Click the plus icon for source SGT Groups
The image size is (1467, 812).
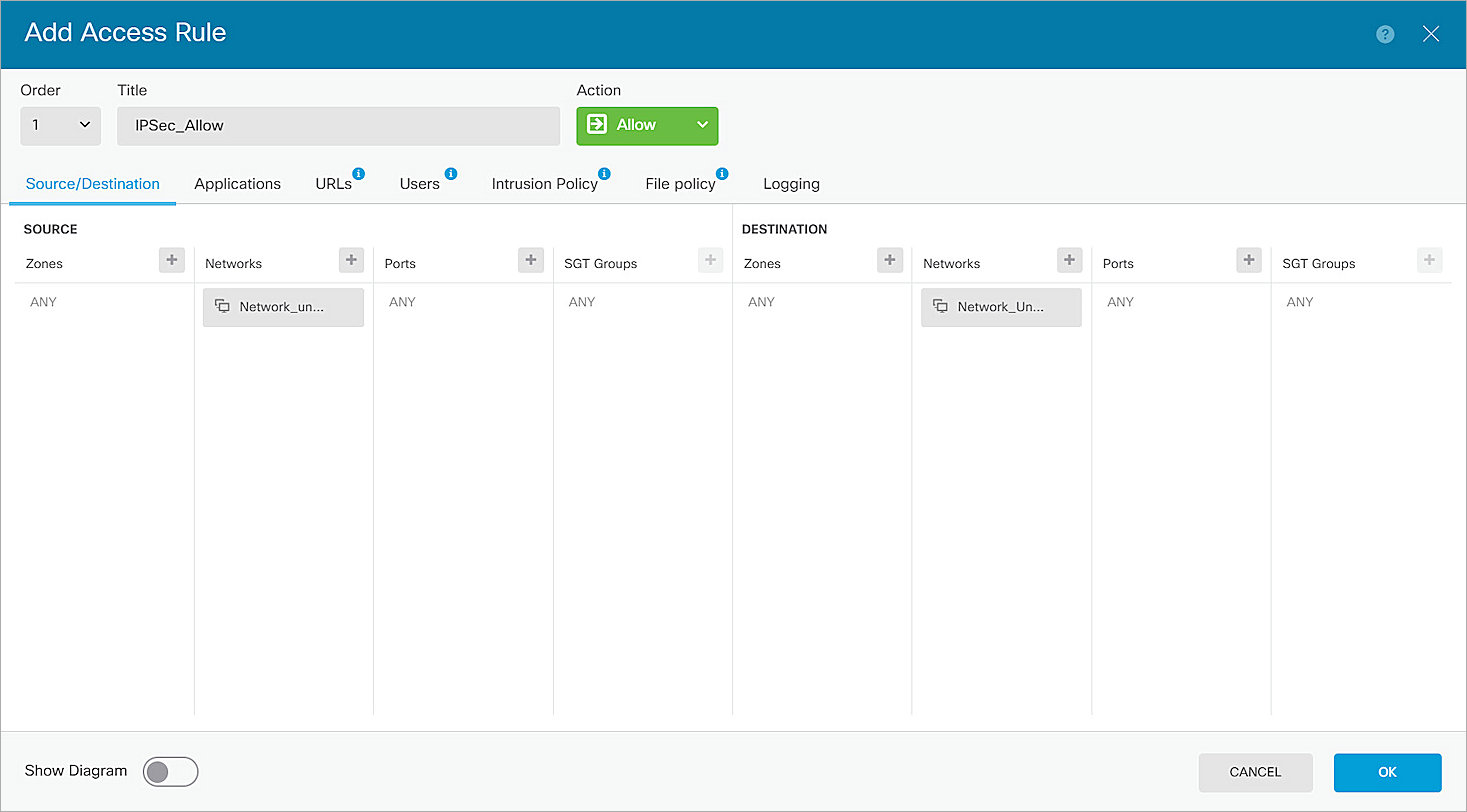[x=710, y=260]
